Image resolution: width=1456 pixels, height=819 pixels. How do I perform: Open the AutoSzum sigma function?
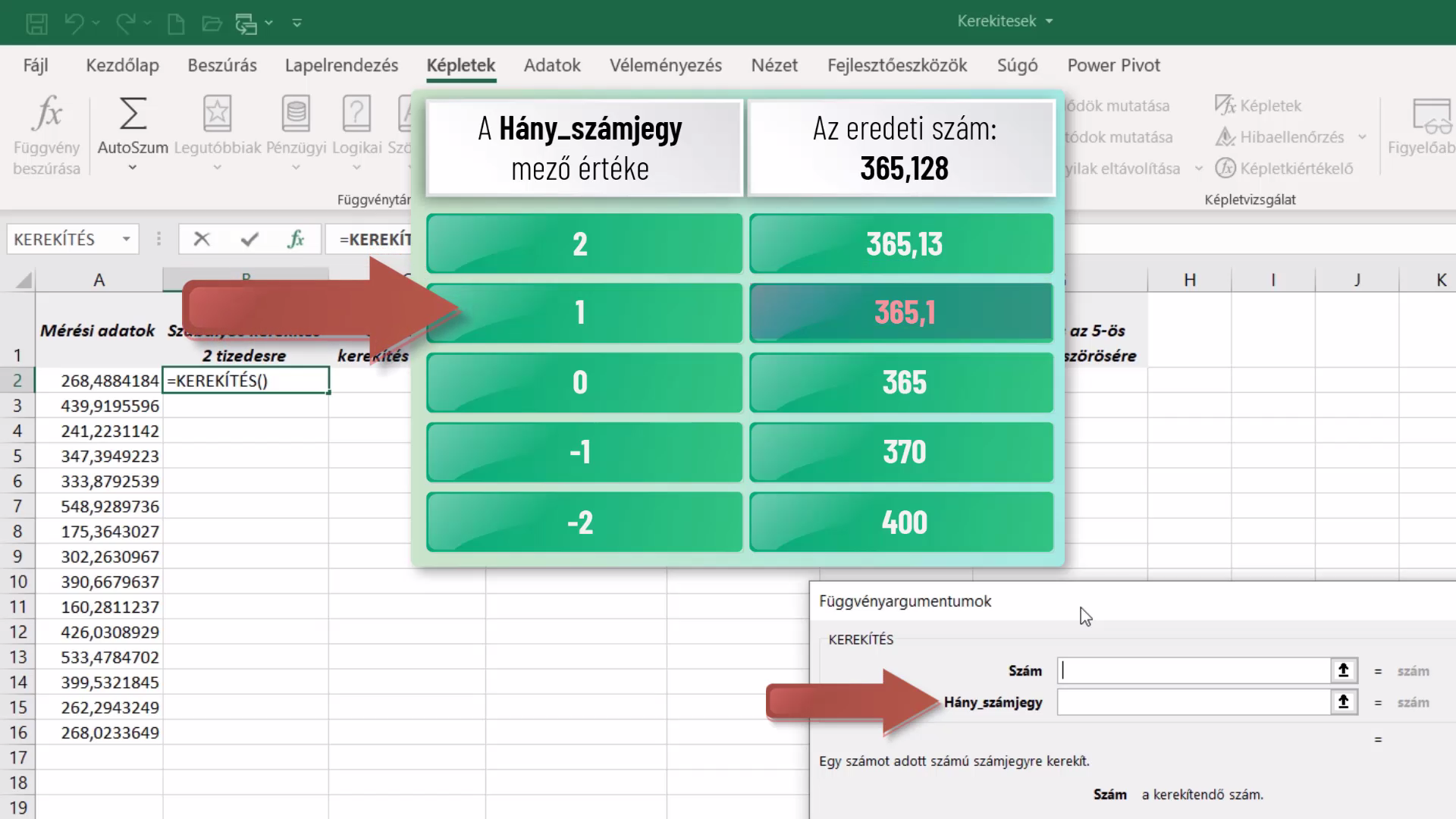click(133, 114)
